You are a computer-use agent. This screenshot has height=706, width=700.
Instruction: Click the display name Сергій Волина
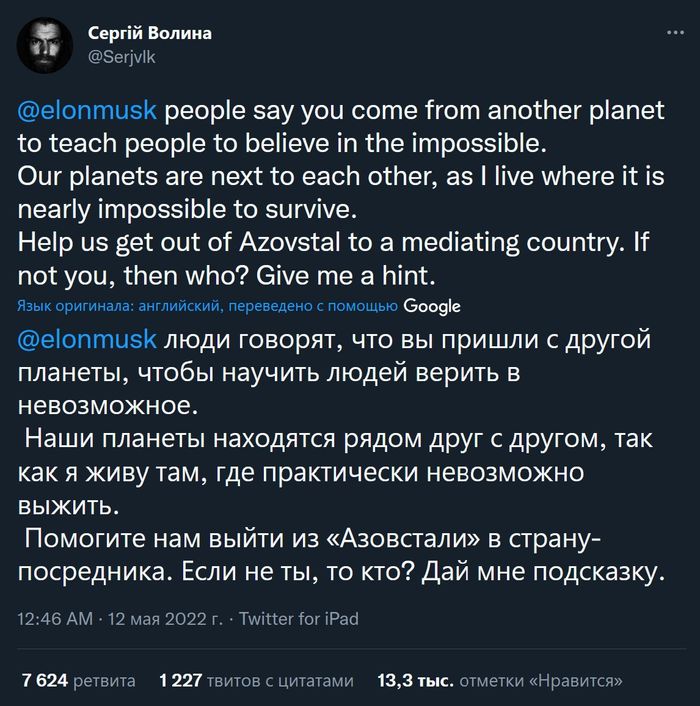[150, 34]
